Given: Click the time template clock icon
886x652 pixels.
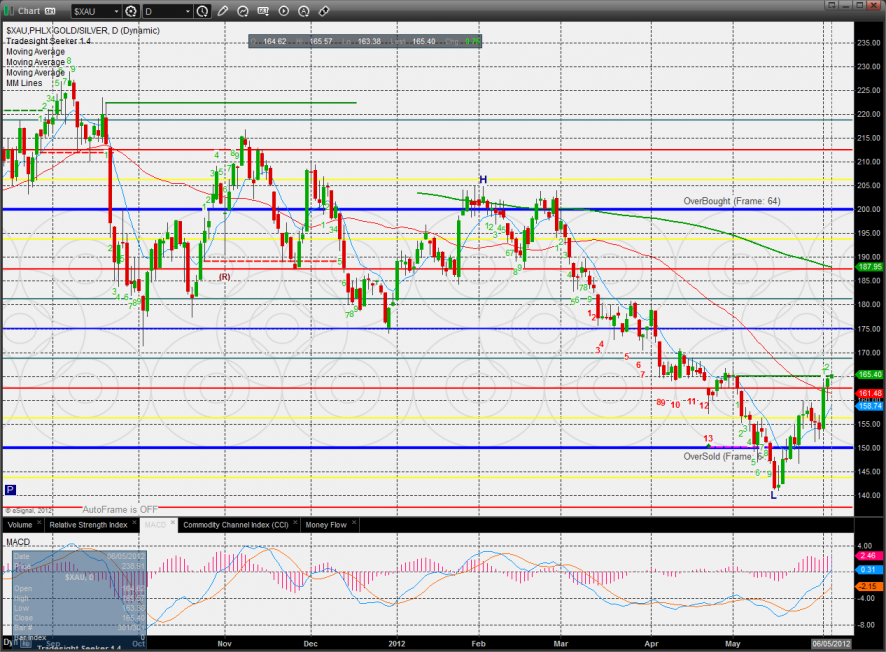Looking at the screenshot, I should (203, 12).
